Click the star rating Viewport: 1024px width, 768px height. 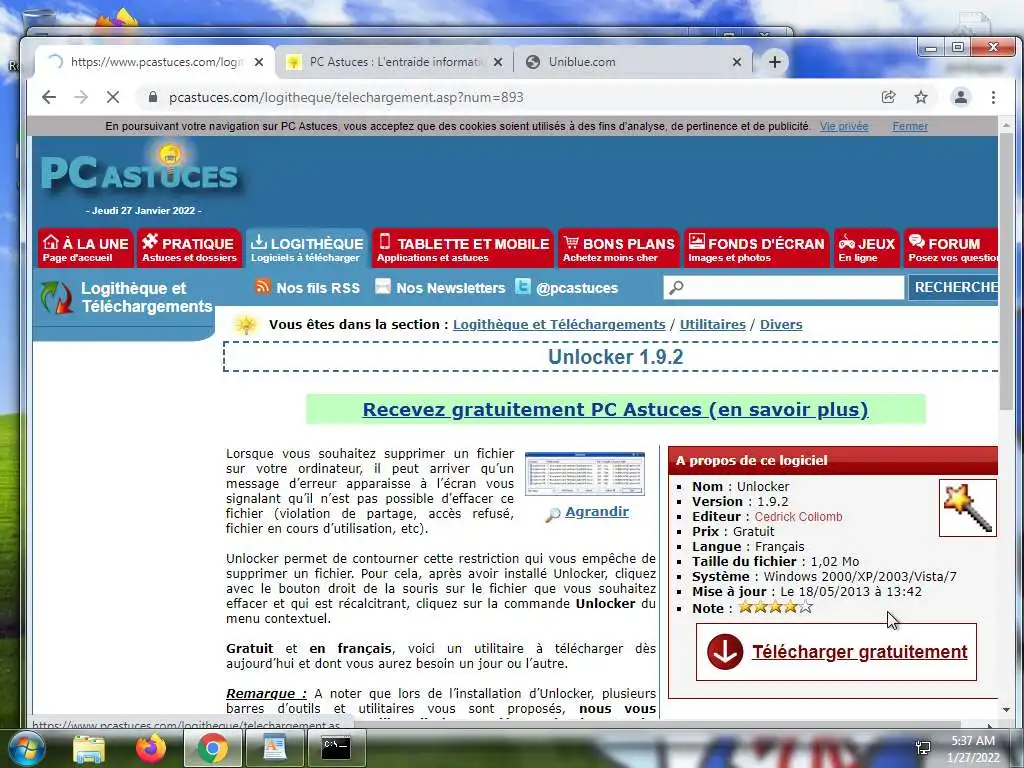[x=775, y=607]
